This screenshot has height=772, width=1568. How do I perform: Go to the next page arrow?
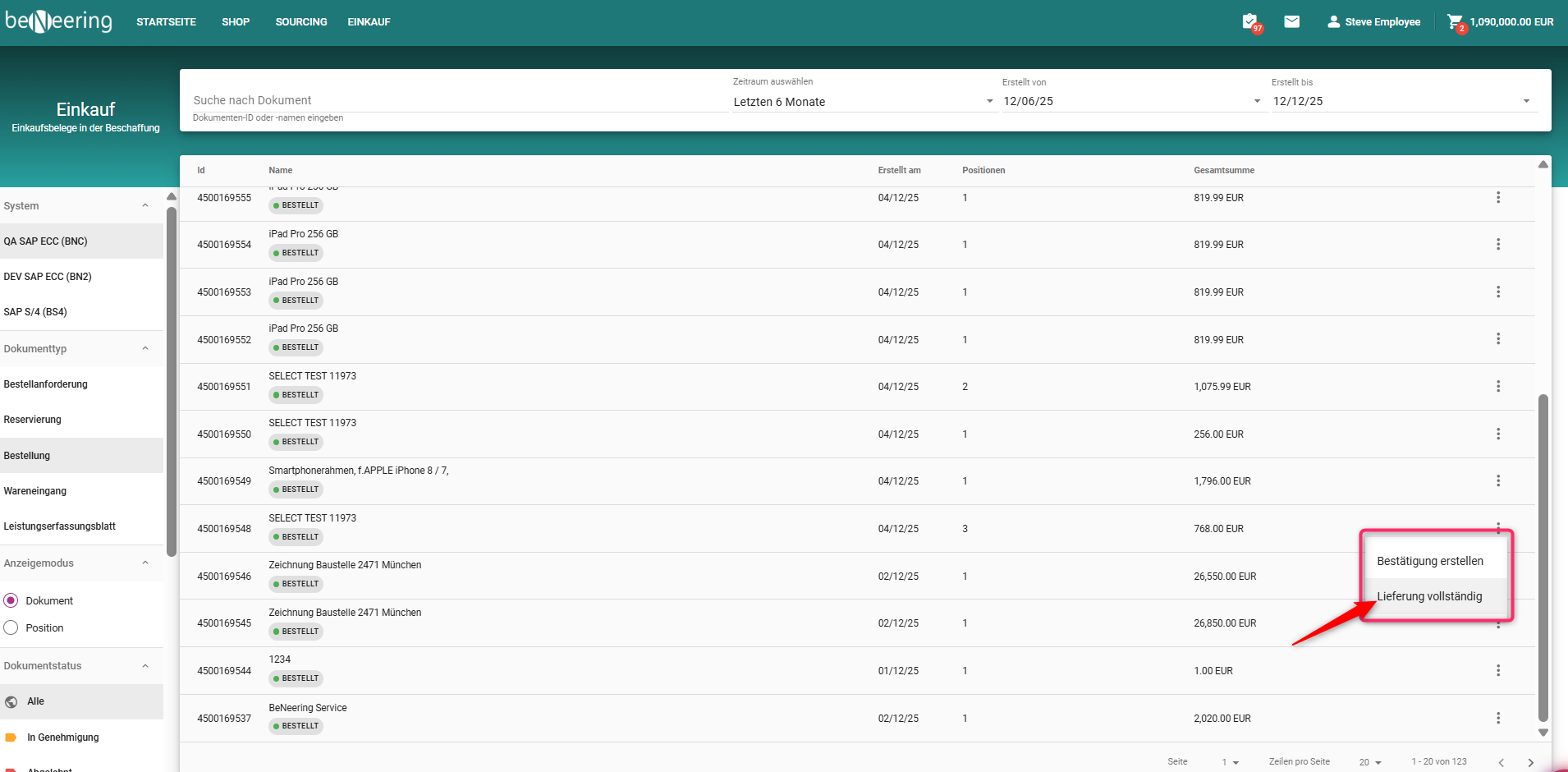1530,762
